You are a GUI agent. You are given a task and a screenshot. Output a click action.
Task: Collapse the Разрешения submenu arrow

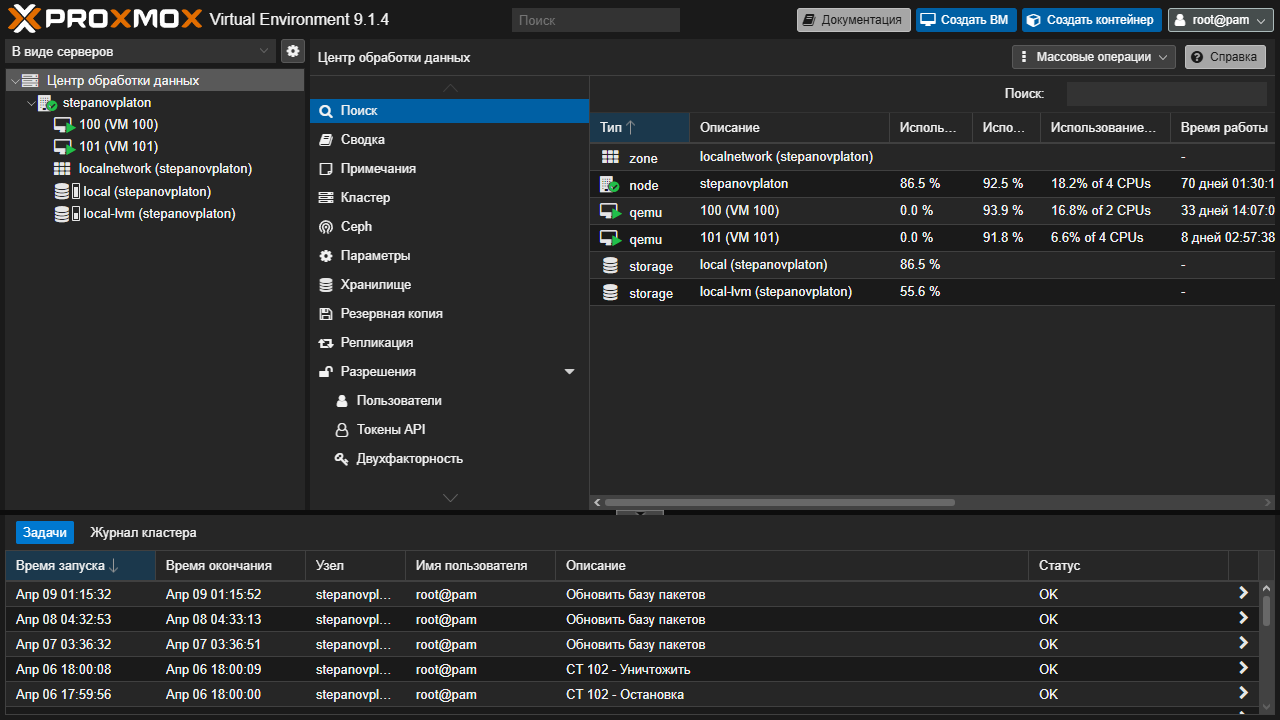pyautogui.click(x=570, y=372)
